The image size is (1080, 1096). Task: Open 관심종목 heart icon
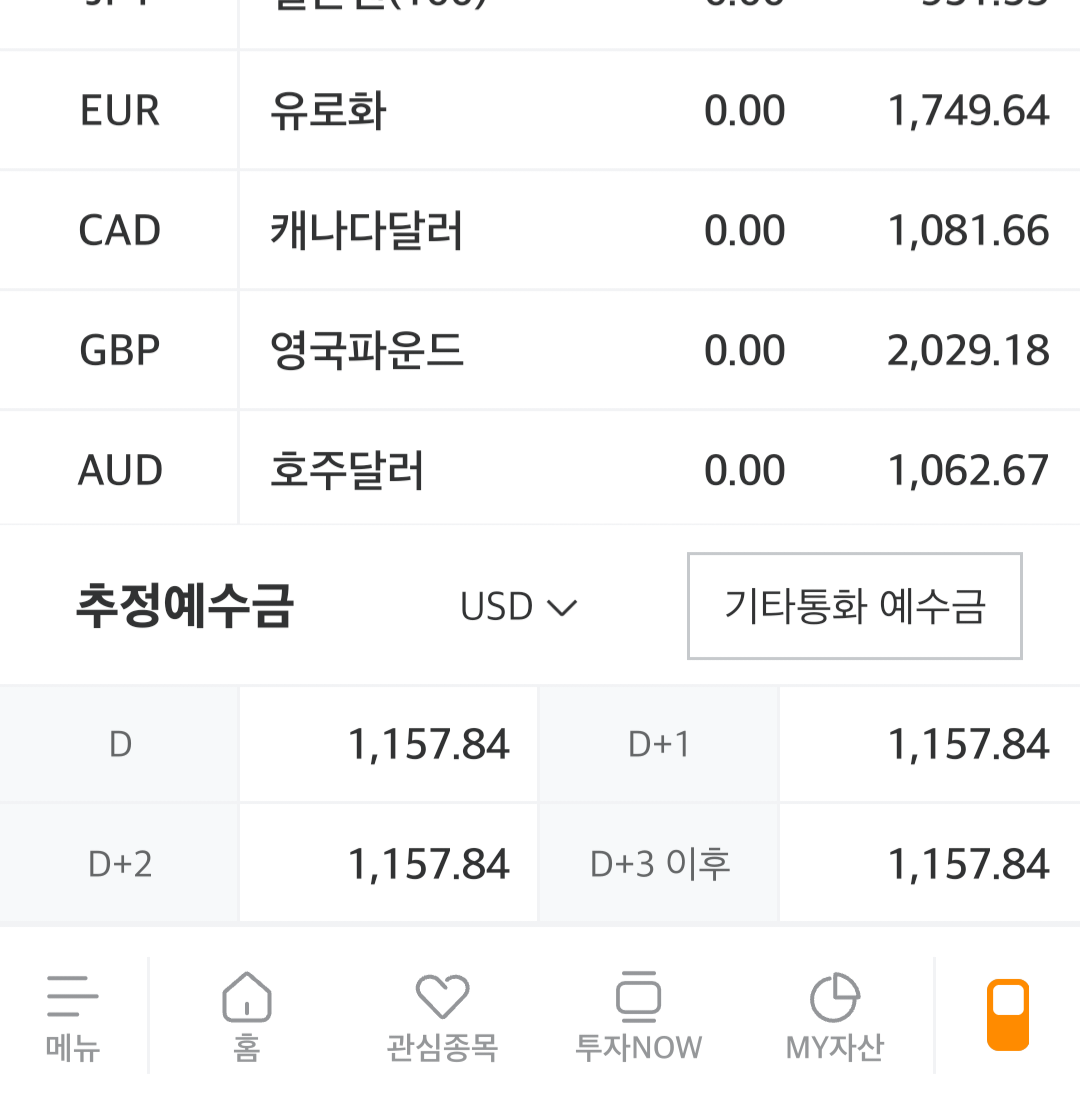click(x=442, y=996)
